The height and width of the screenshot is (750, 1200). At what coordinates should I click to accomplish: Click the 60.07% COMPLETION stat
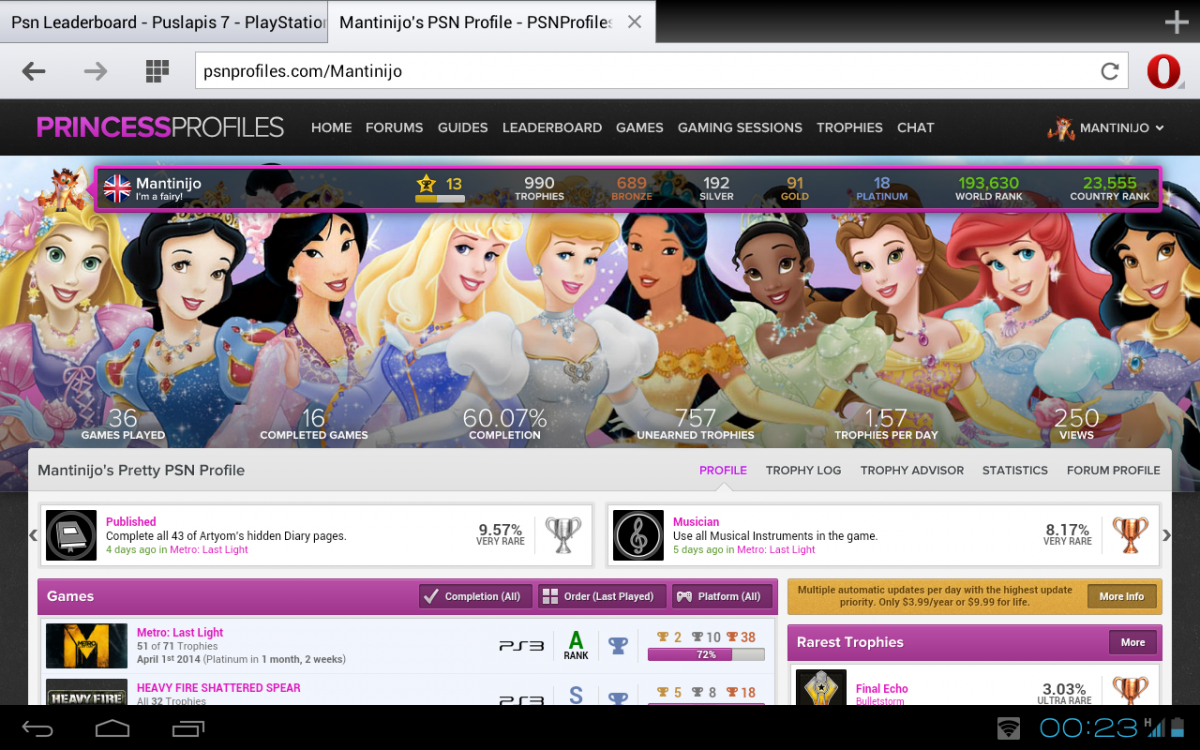click(505, 424)
